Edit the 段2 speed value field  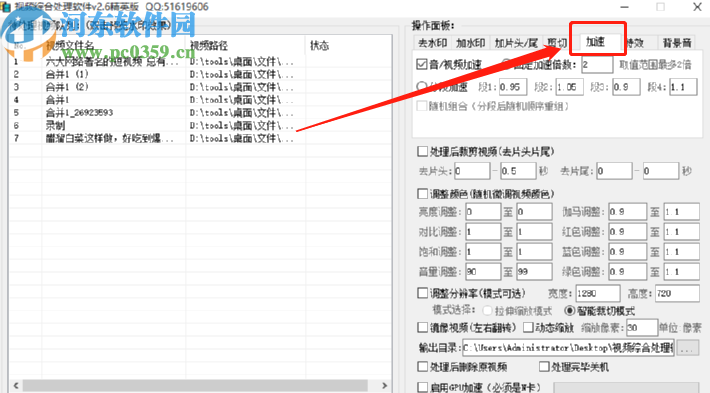[569, 87]
